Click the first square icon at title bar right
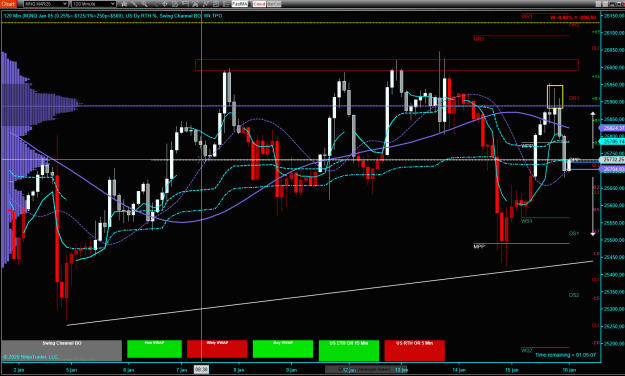Viewport: 625px width, 376px height. [599, 4]
